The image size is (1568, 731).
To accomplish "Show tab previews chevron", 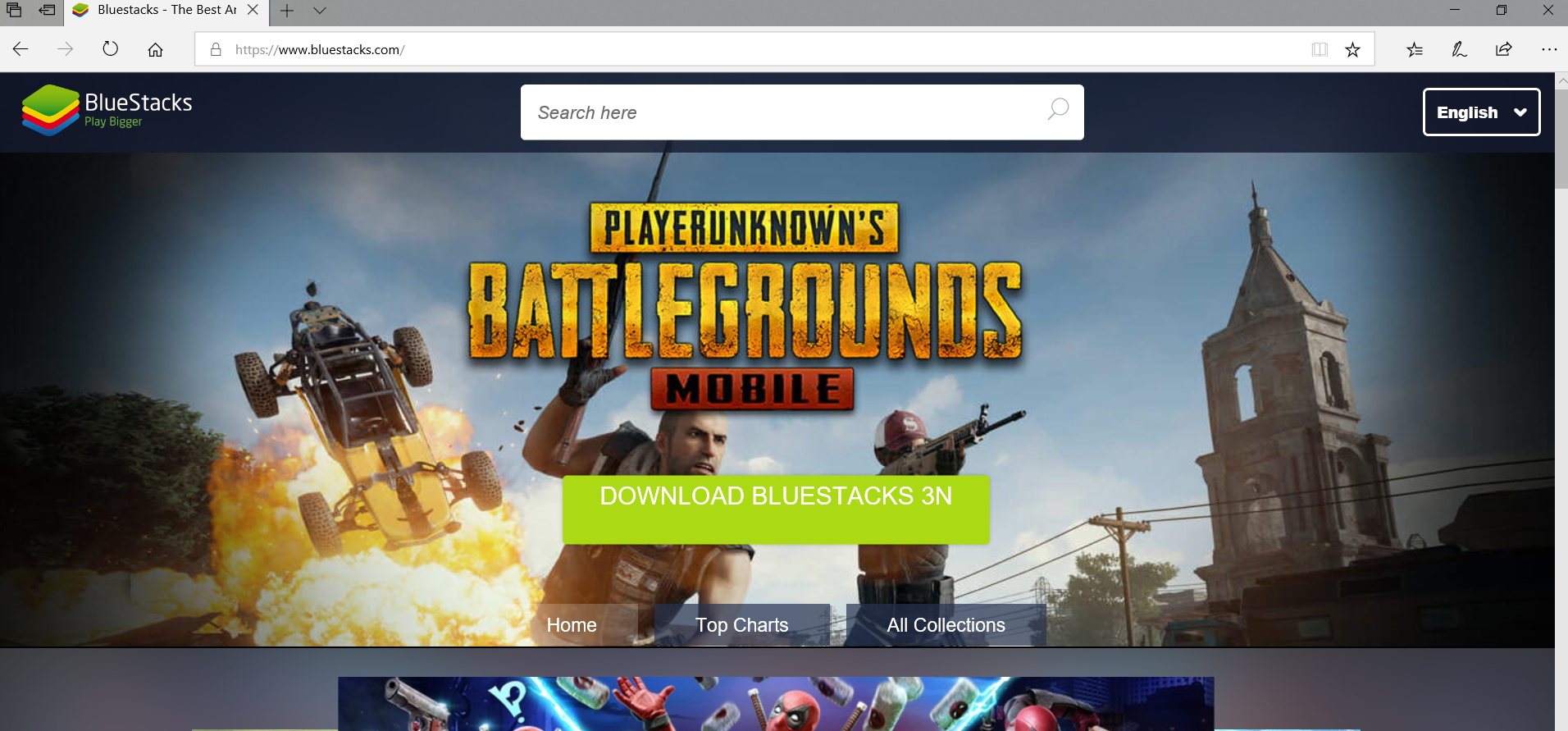I will [320, 11].
